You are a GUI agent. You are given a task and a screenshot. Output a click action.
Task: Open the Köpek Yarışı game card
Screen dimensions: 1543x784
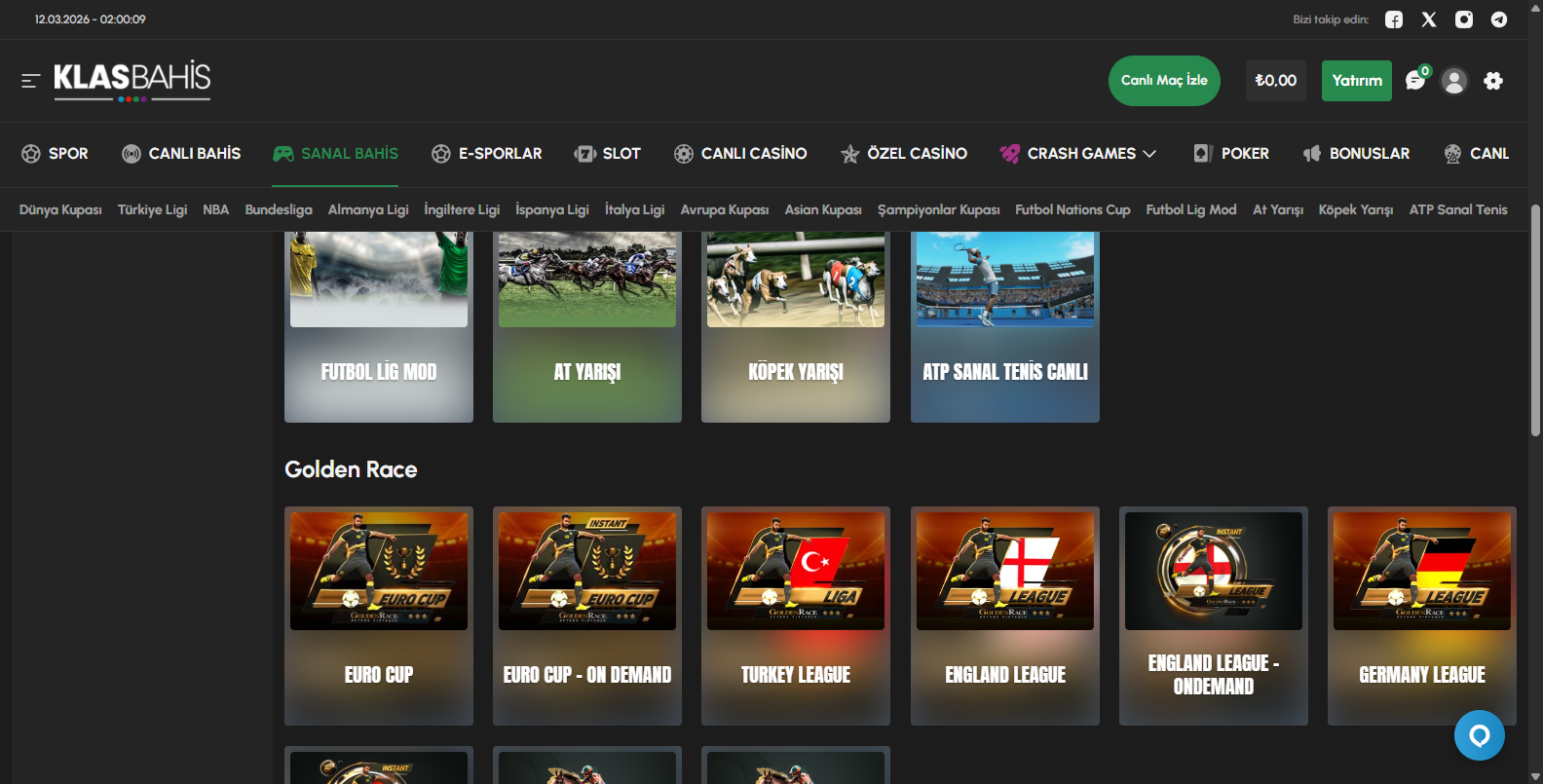pyautogui.click(x=796, y=326)
